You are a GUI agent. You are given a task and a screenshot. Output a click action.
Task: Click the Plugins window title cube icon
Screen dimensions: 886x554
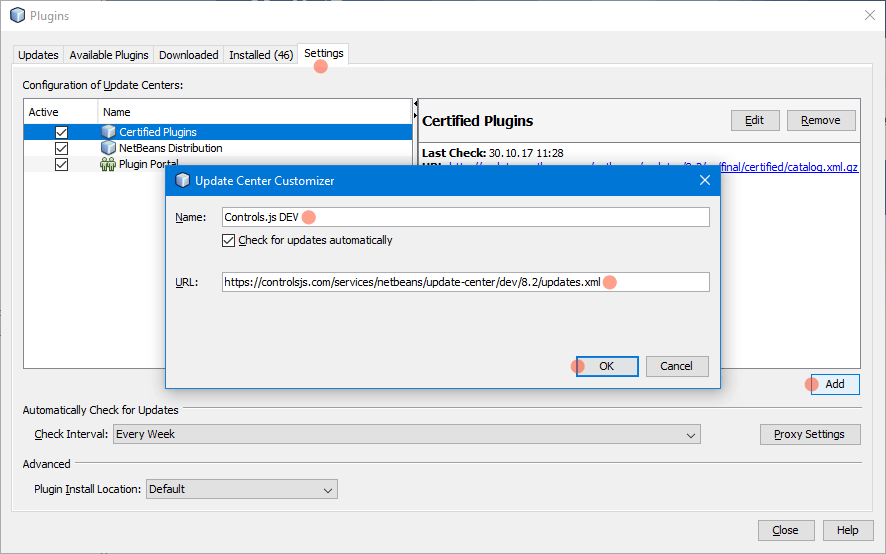(18, 16)
